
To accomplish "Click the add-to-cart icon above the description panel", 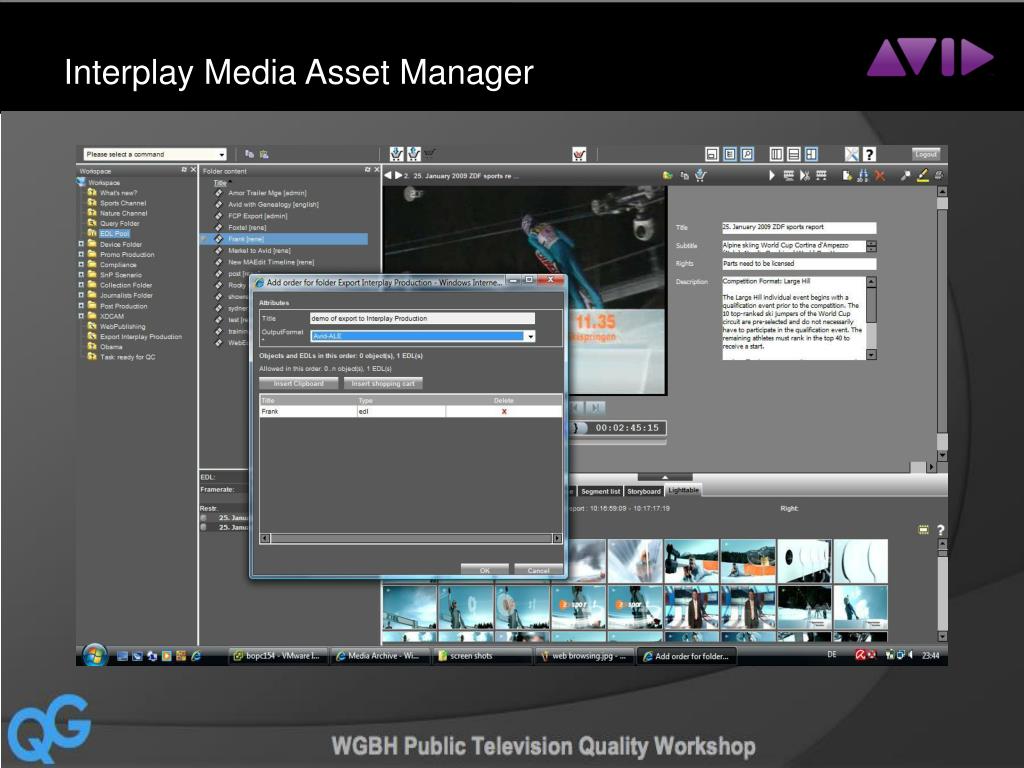I will (700, 175).
